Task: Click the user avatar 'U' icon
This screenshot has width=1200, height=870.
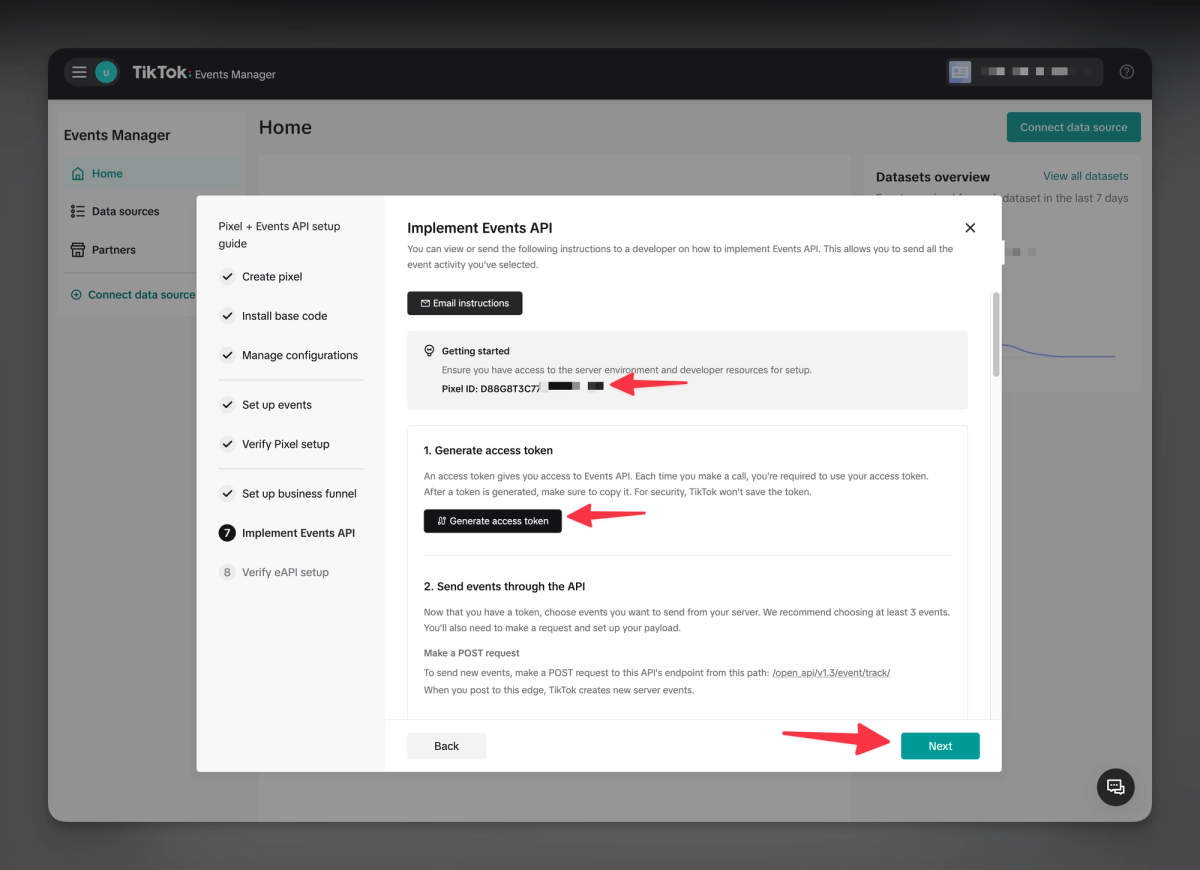Action: coord(106,72)
